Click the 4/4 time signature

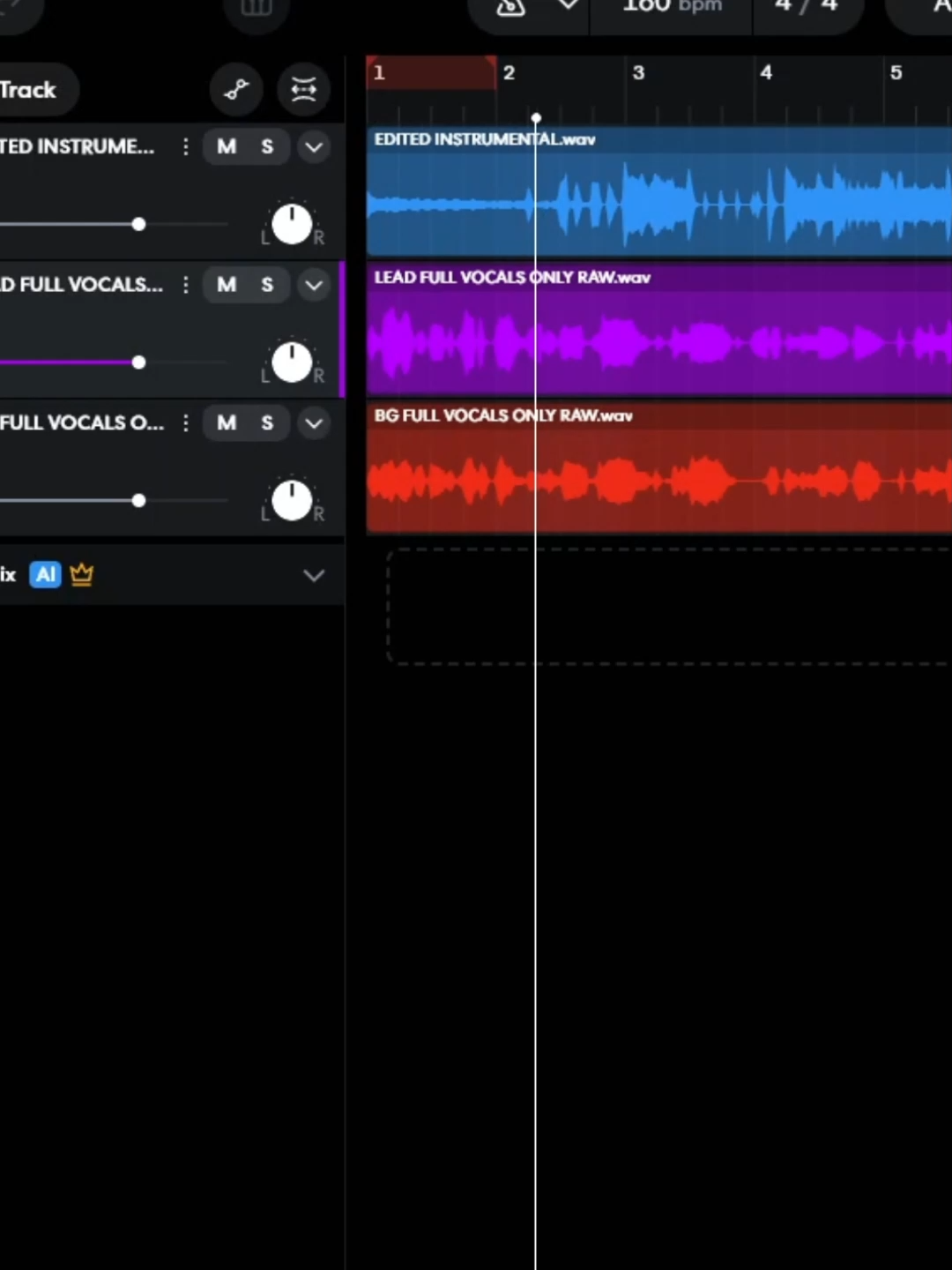(x=806, y=7)
